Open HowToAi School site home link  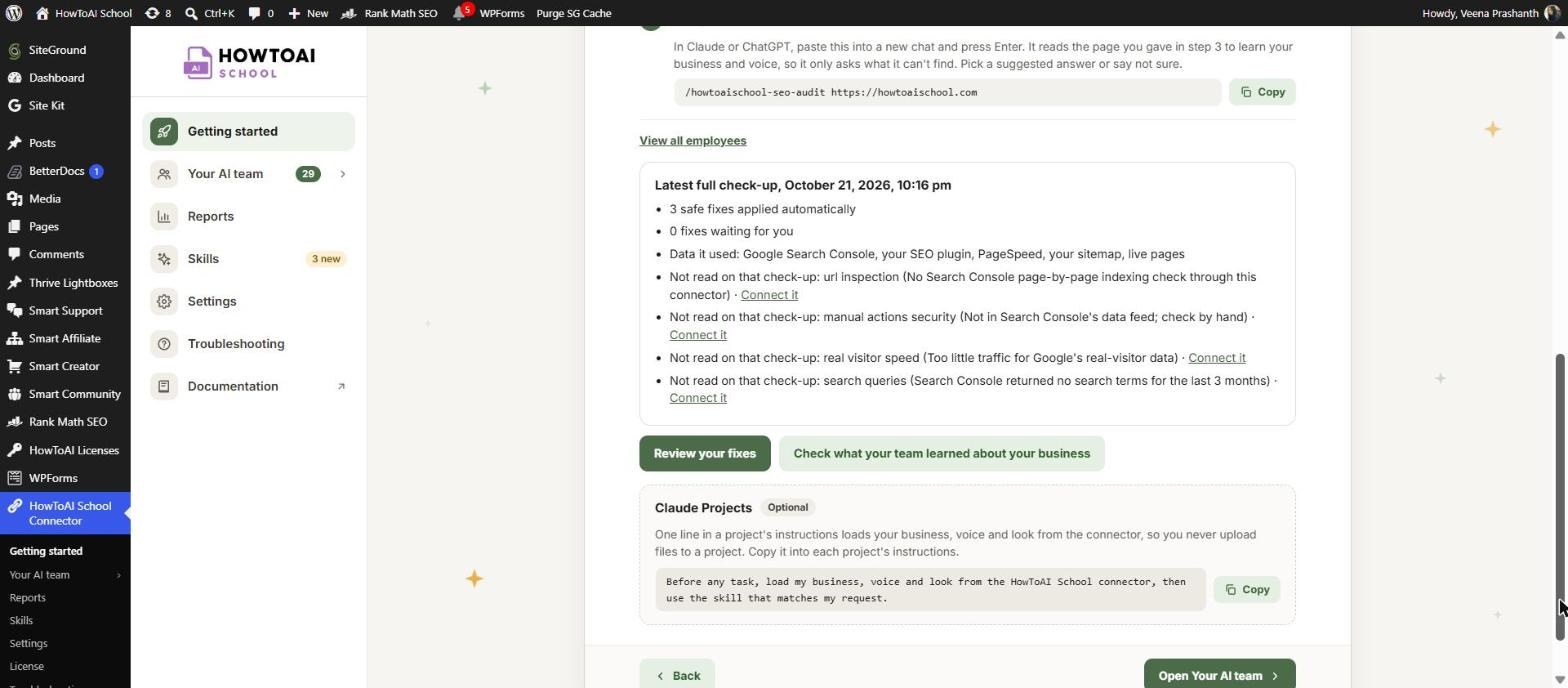[84, 13]
